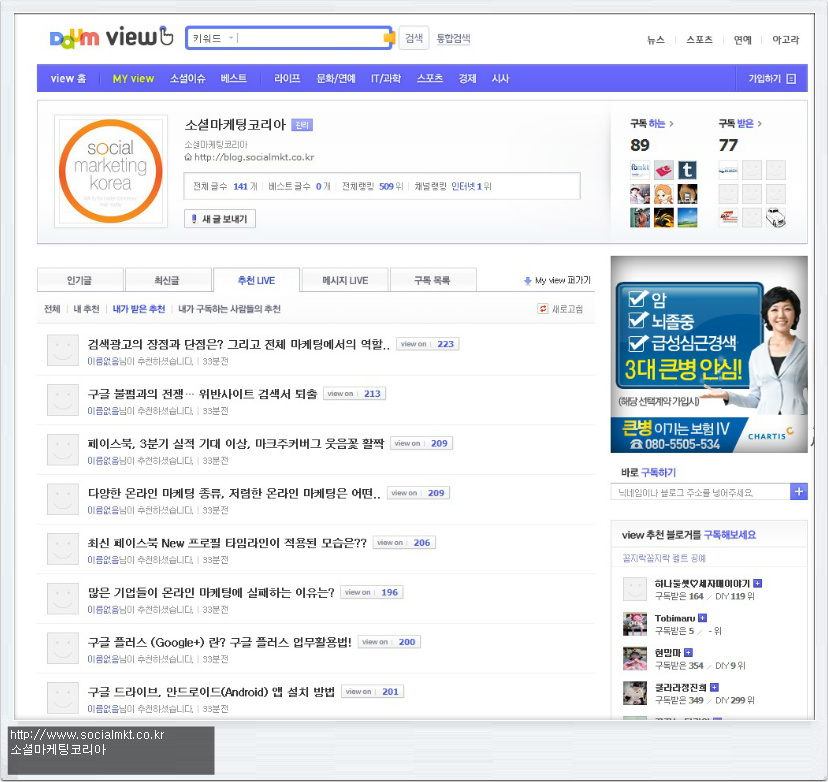This screenshot has width=828, height=782.
Task: Open article 페이스북, 3분기 실적 기대 이상
Action: click(x=236, y=444)
